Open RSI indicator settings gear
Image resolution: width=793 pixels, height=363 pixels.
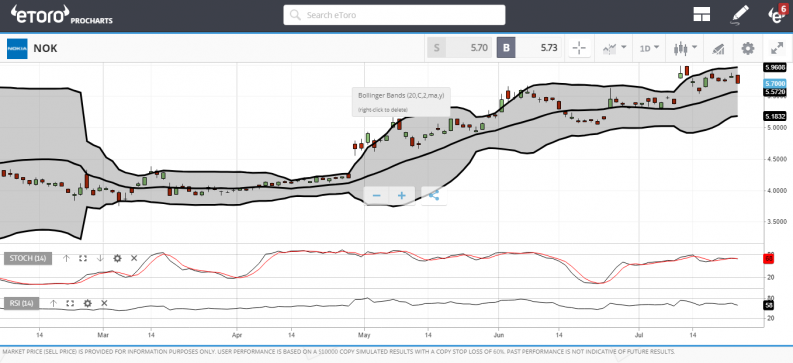pos(87,303)
